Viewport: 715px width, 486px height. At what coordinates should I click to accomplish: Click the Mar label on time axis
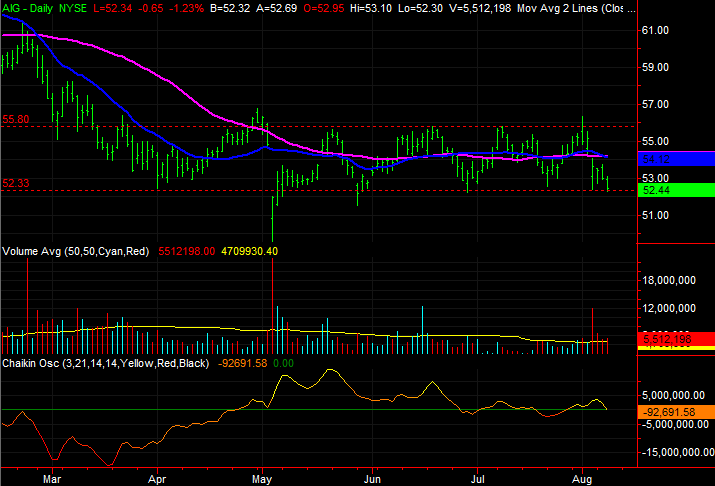pos(52,479)
